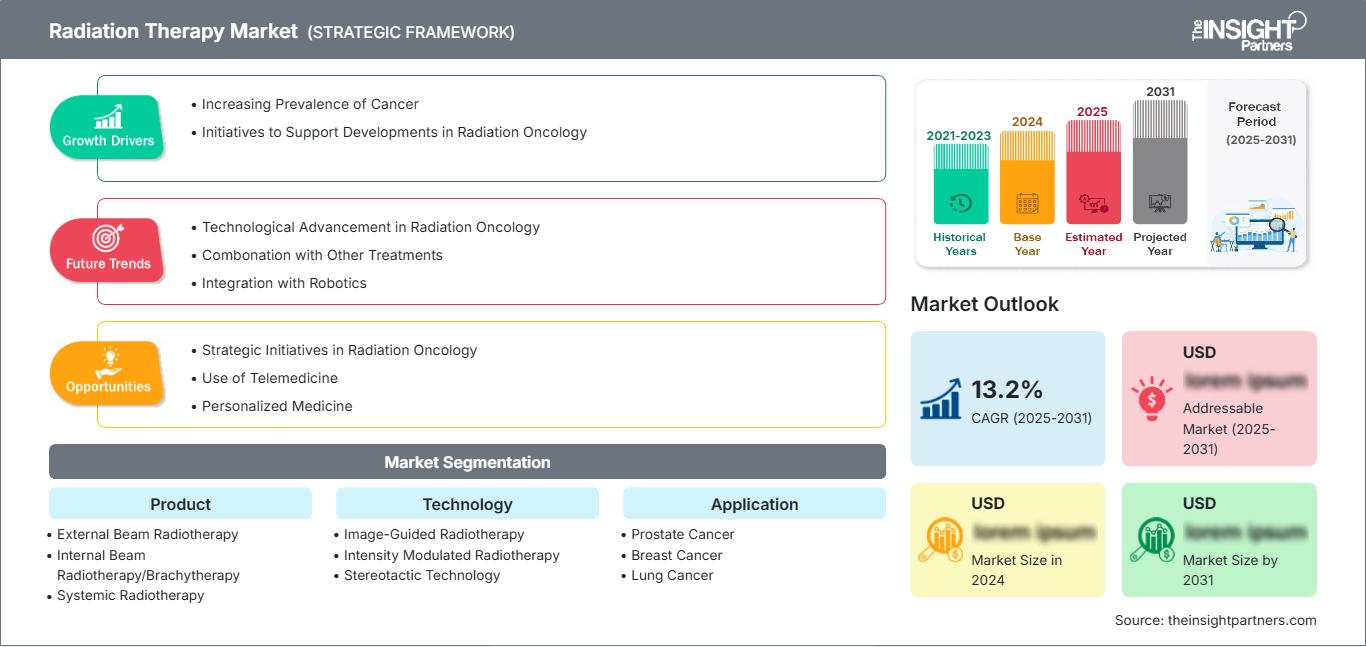This screenshot has height=647, width=1366.
Task: Select the Product segmentation header
Action: tap(180, 504)
